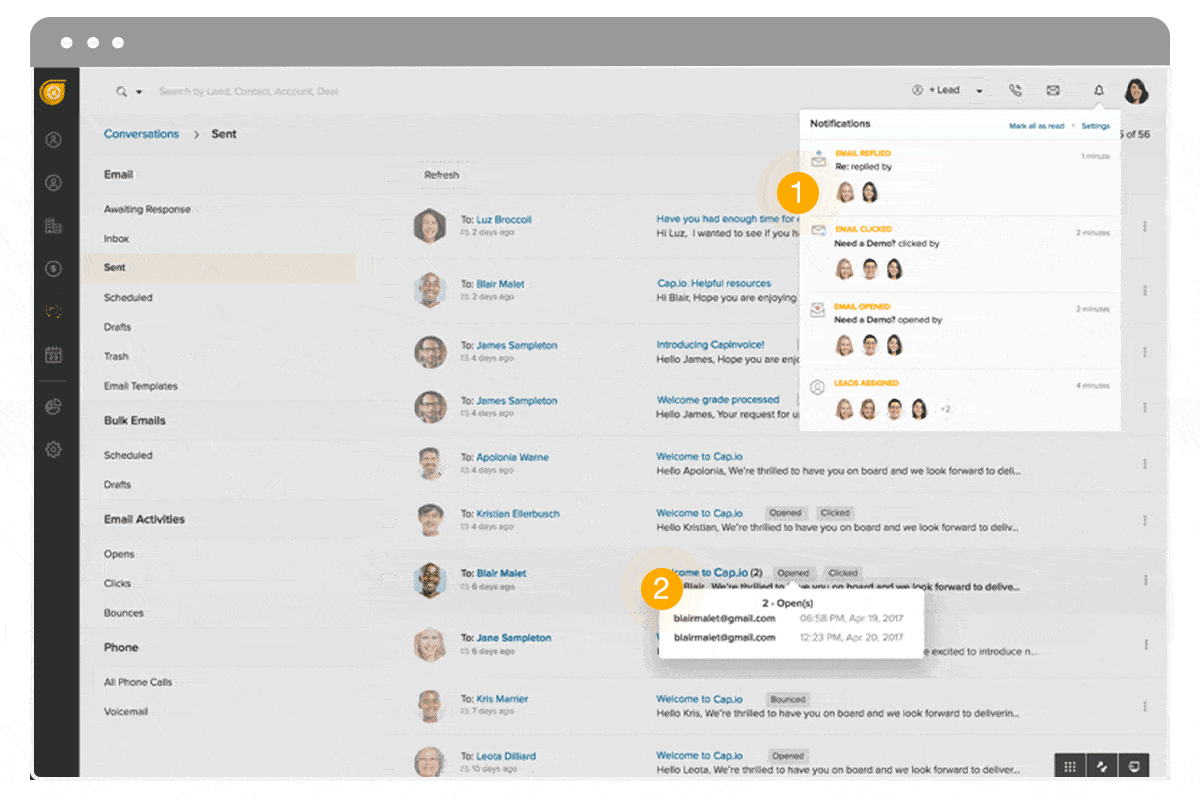Open Welcome grade processed email subject
Viewport: 1200px width, 800px height.
pyautogui.click(x=718, y=399)
